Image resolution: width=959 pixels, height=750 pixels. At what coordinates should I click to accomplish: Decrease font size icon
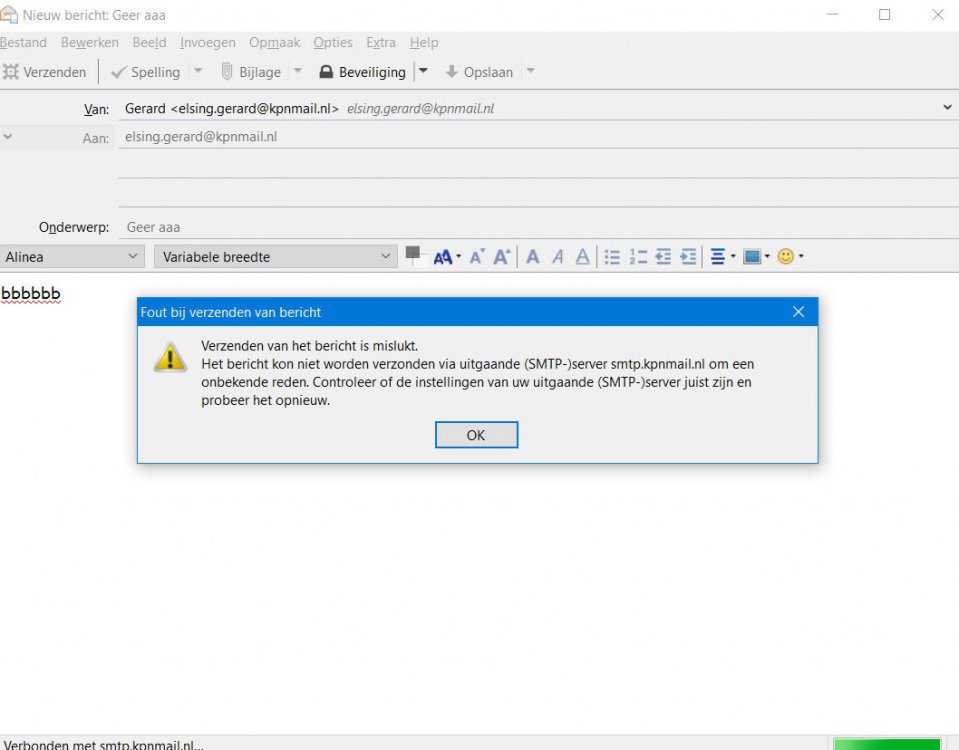tap(477, 257)
